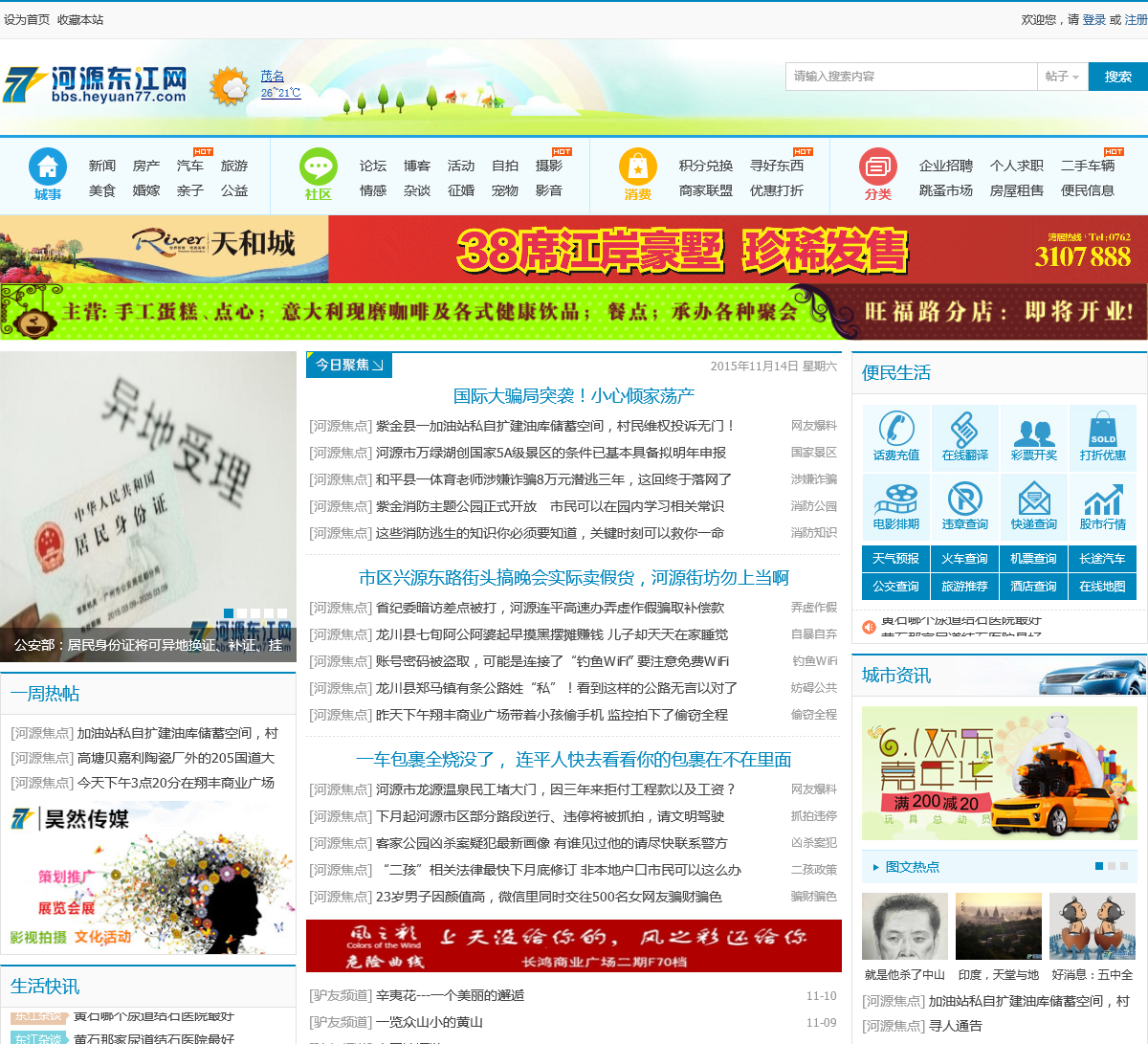Select the first slideshow indicator dot
This screenshot has width=1148, height=1044.
(229, 613)
